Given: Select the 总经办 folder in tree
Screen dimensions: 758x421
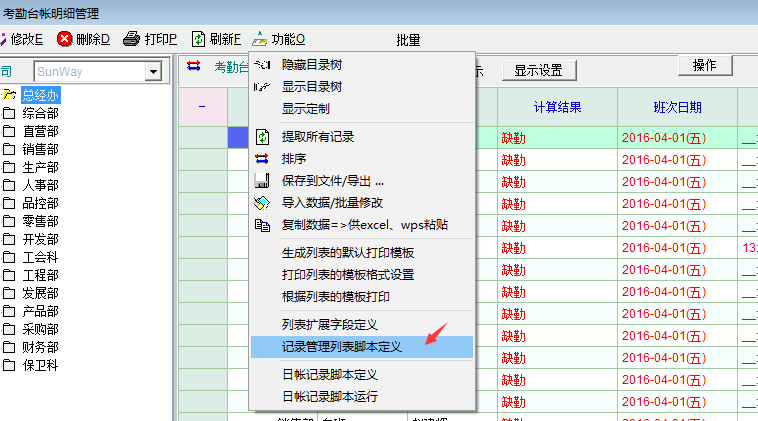Looking at the screenshot, I should pos(40,95).
